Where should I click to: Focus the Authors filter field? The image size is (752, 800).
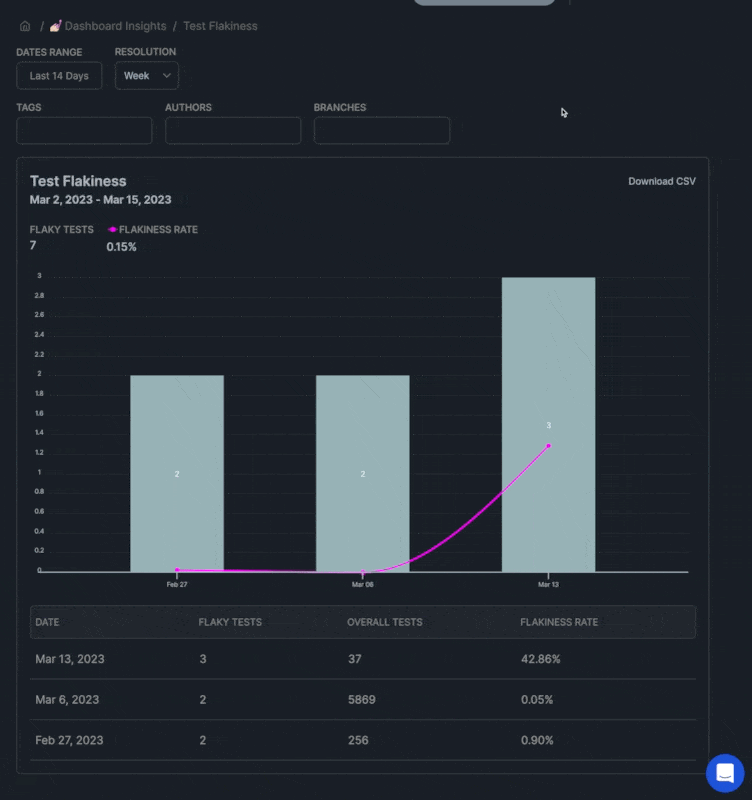[233, 131]
